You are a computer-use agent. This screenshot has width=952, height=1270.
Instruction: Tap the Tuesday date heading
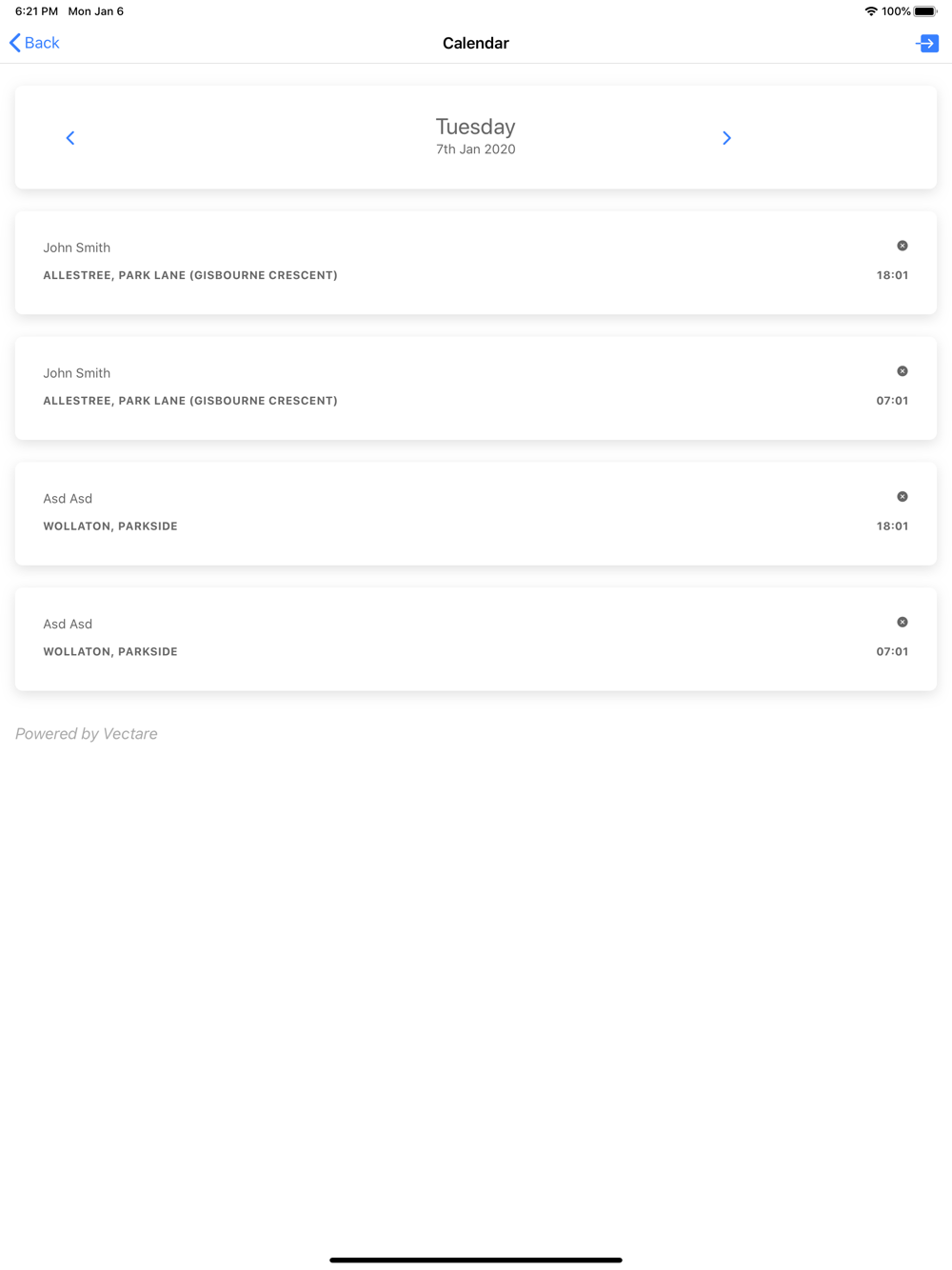click(x=476, y=127)
